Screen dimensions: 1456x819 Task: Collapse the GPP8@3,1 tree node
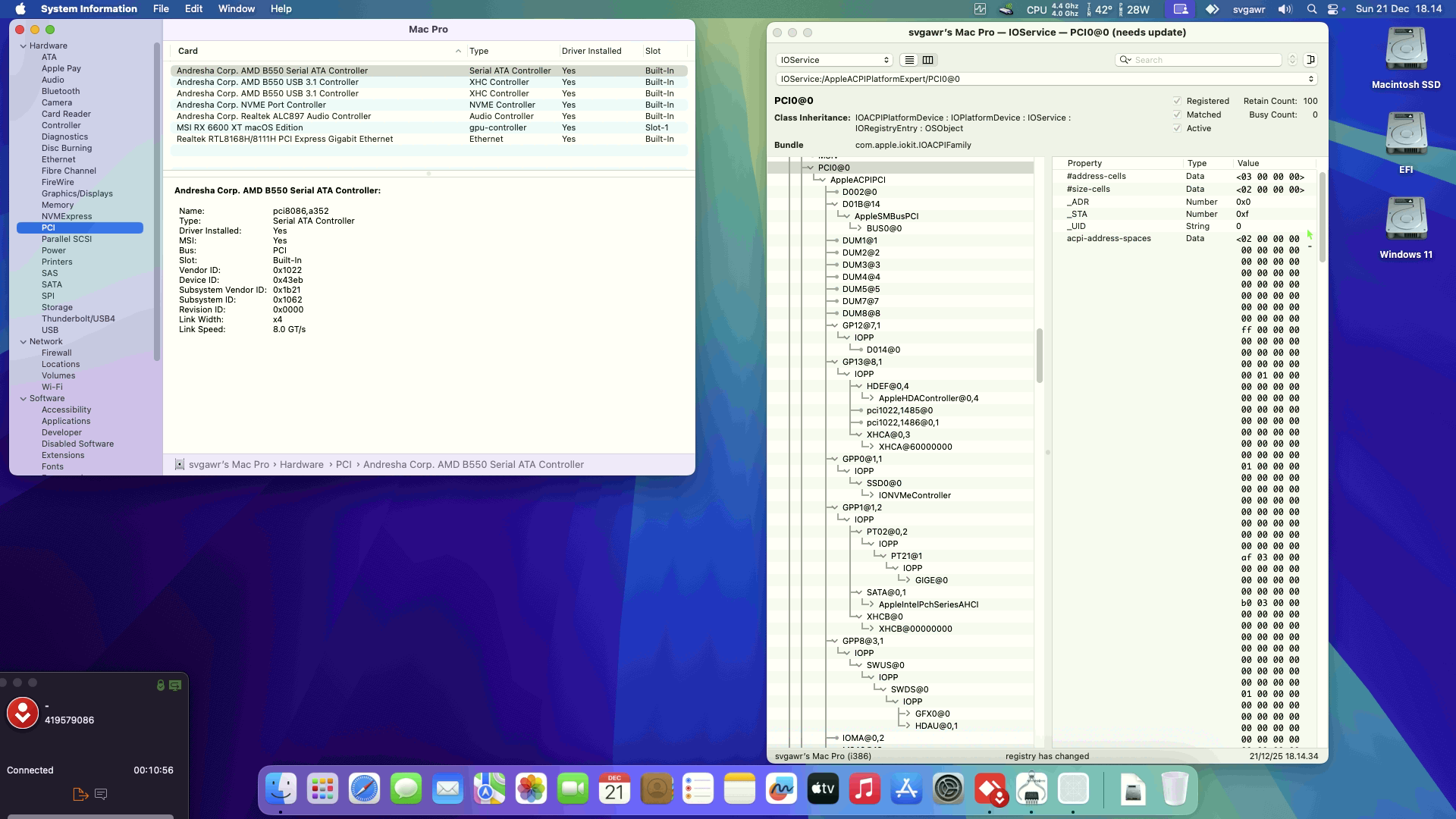[x=834, y=642]
